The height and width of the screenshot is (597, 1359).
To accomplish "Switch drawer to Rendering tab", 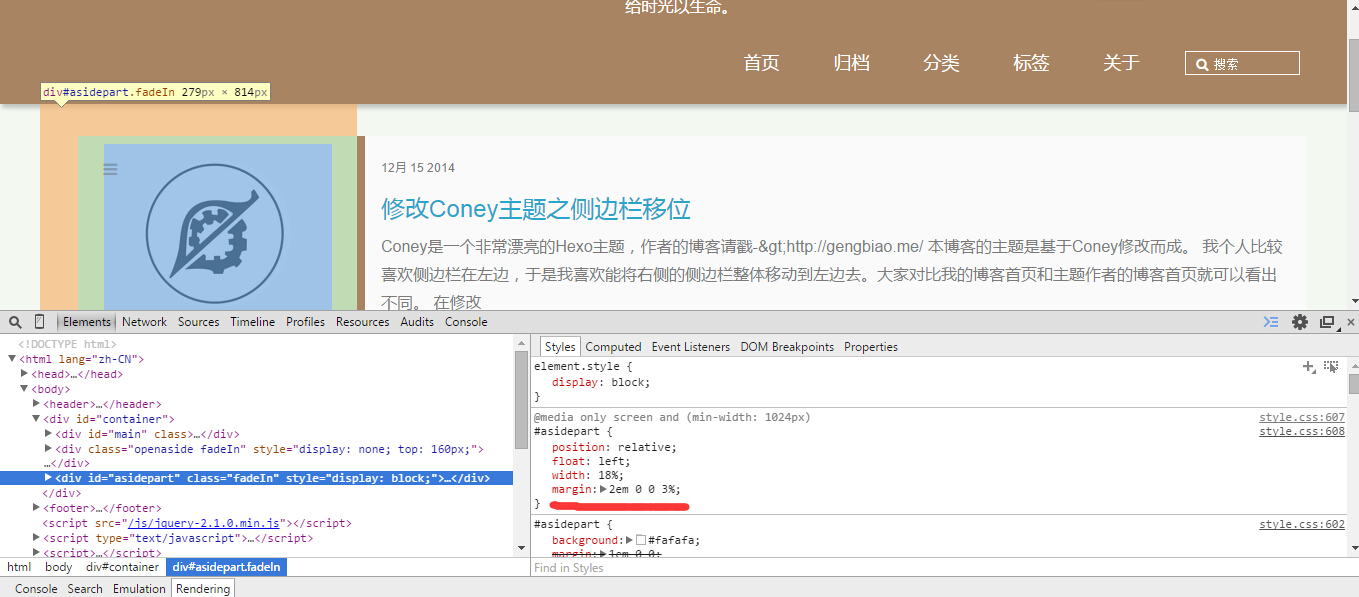I will coord(203,589).
